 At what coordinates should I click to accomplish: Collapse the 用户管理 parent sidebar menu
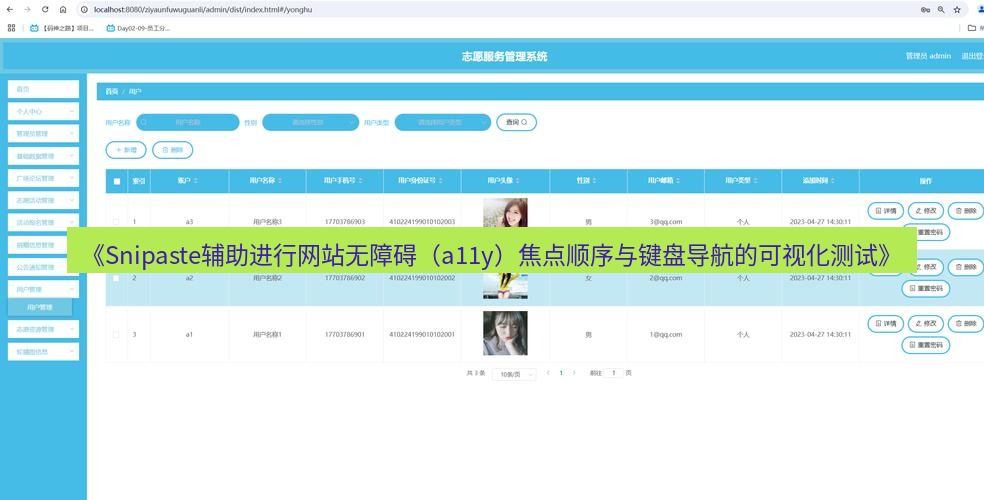(43, 289)
